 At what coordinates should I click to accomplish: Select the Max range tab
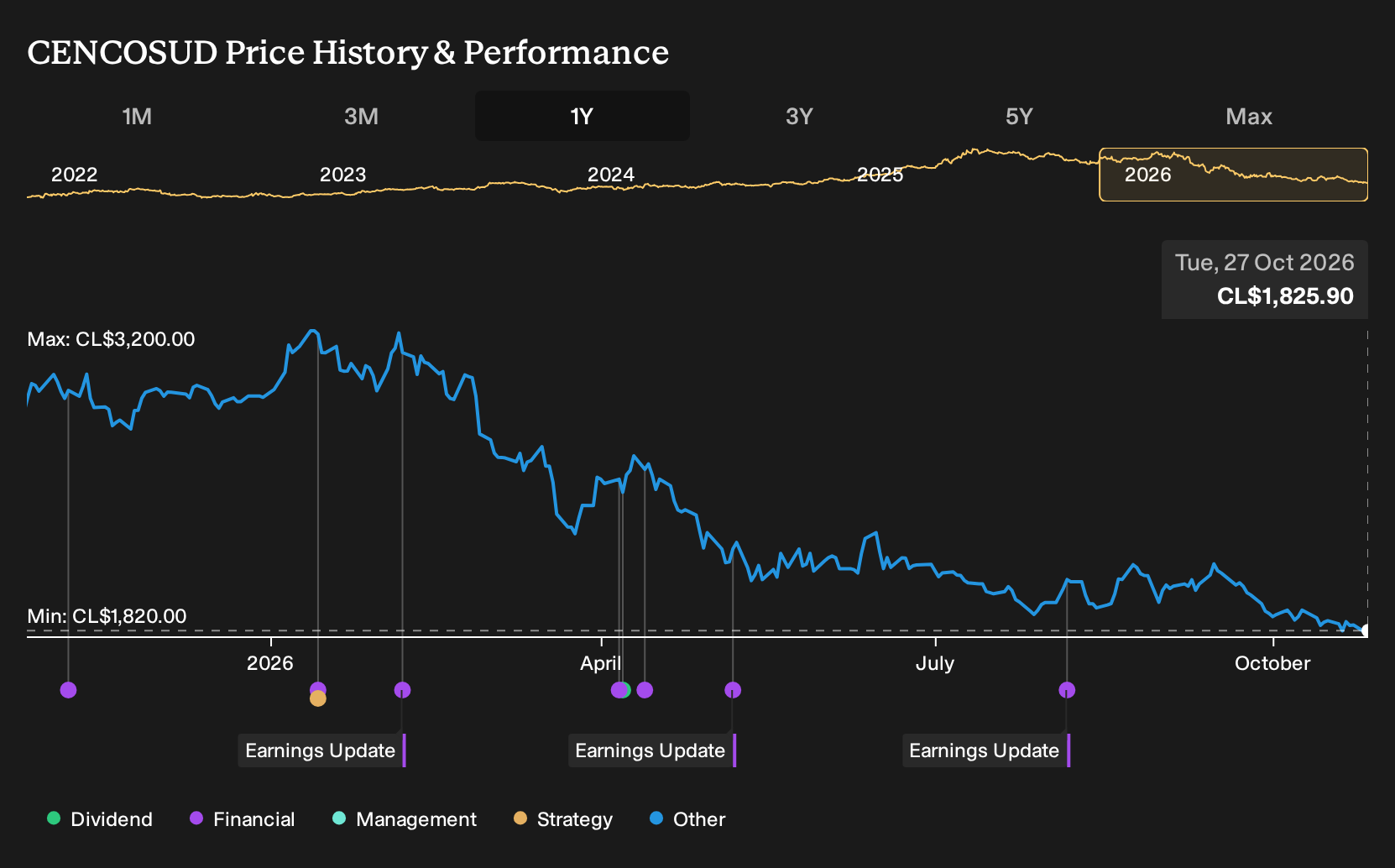(1249, 116)
